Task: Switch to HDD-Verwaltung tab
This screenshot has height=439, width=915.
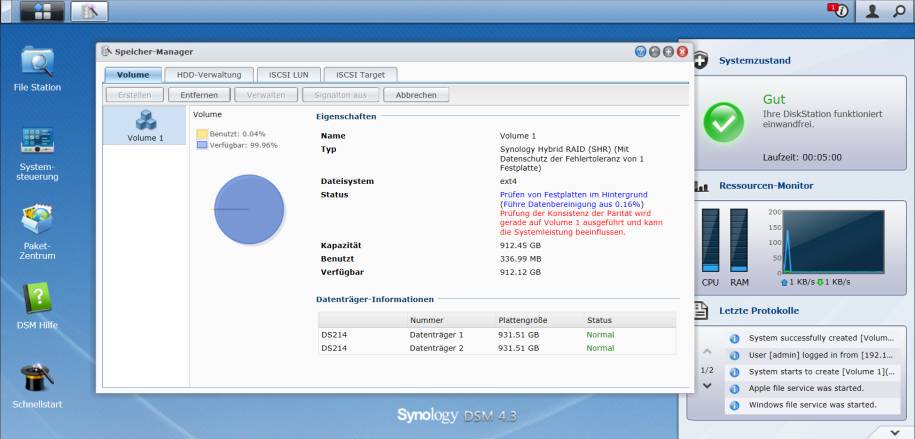Action: click(x=209, y=75)
